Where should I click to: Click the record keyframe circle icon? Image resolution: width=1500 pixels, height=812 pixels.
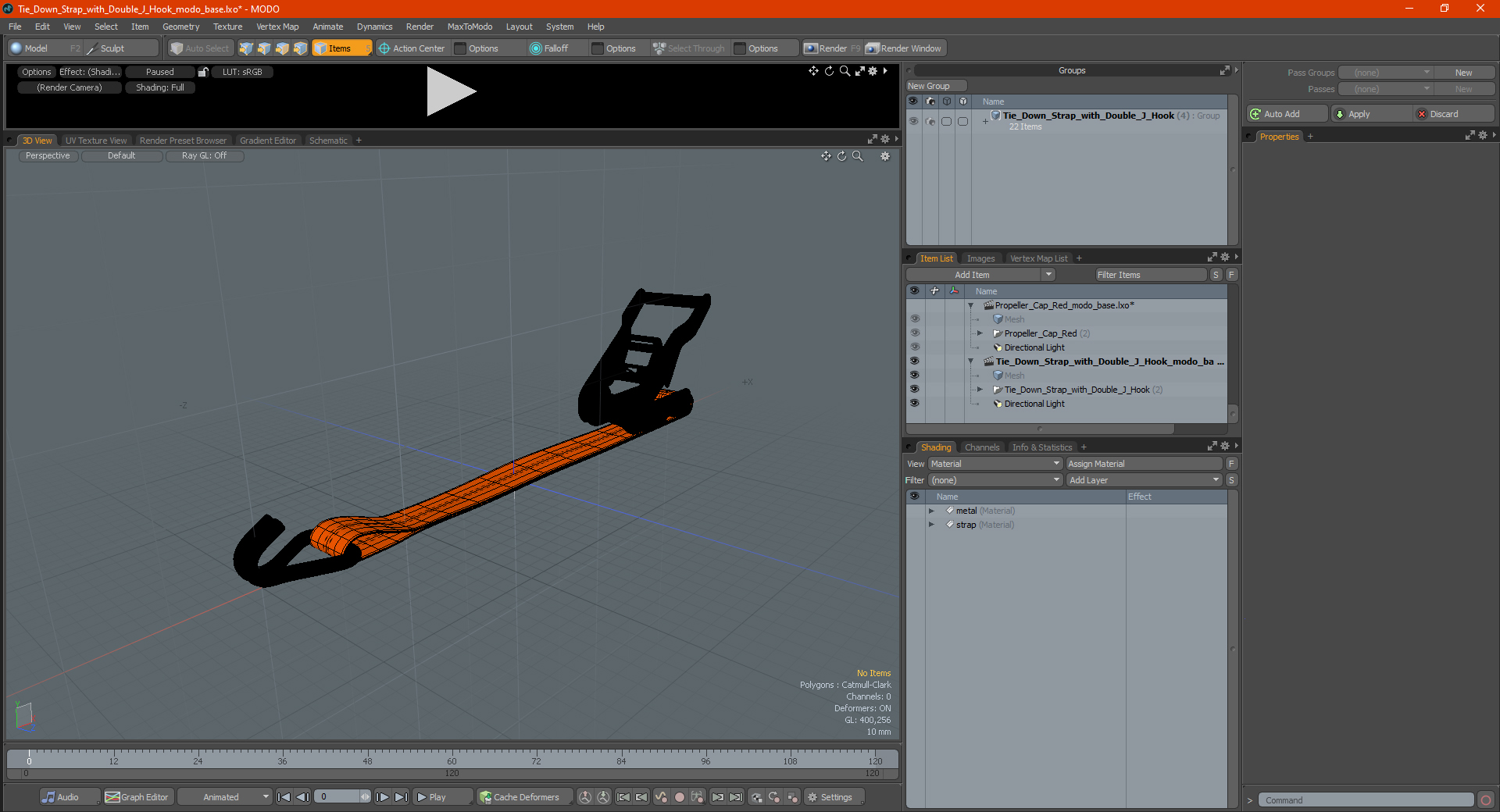pyautogui.click(x=680, y=797)
